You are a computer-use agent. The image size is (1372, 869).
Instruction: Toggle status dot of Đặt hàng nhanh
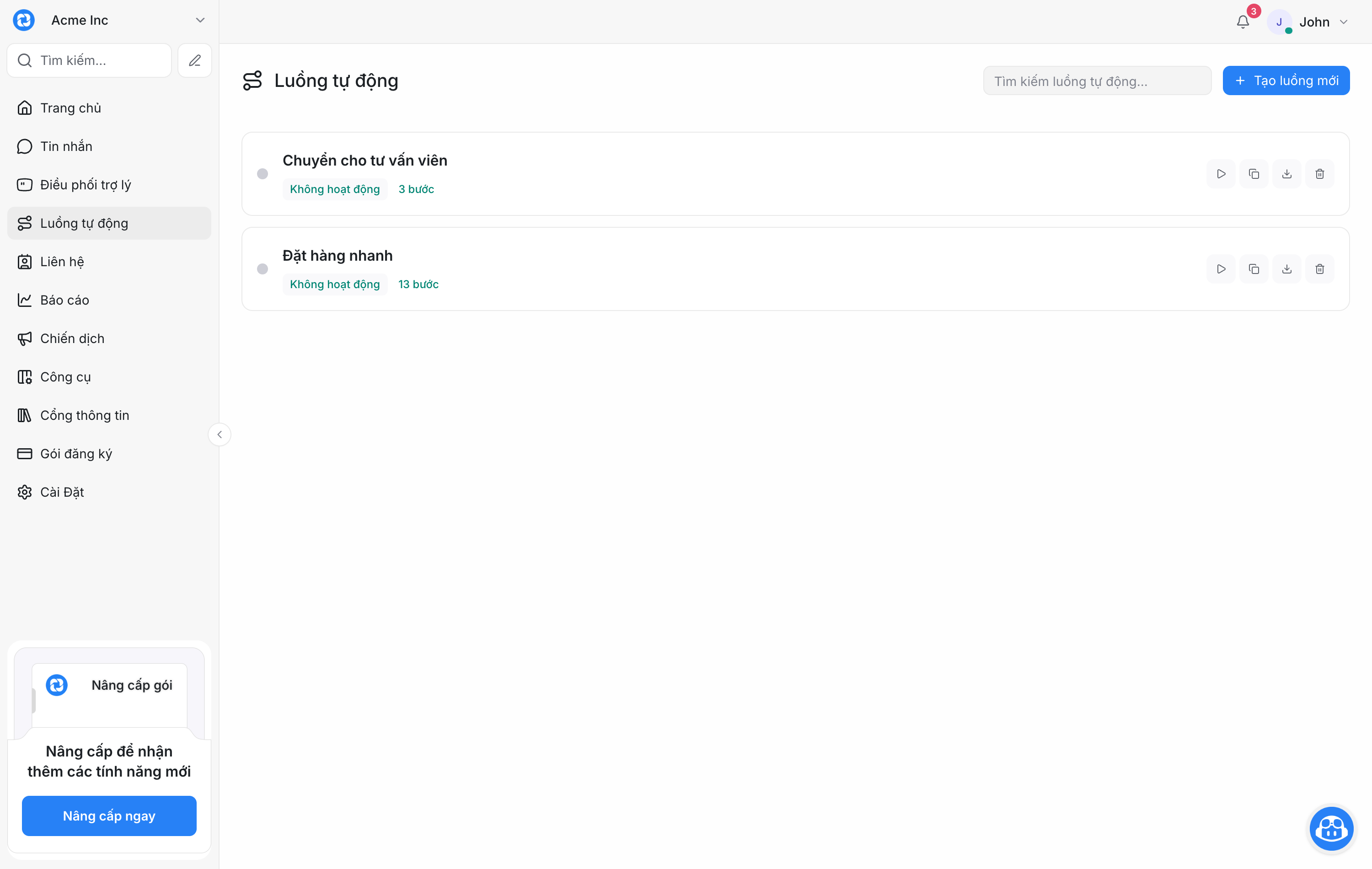click(x=262, y=269)
